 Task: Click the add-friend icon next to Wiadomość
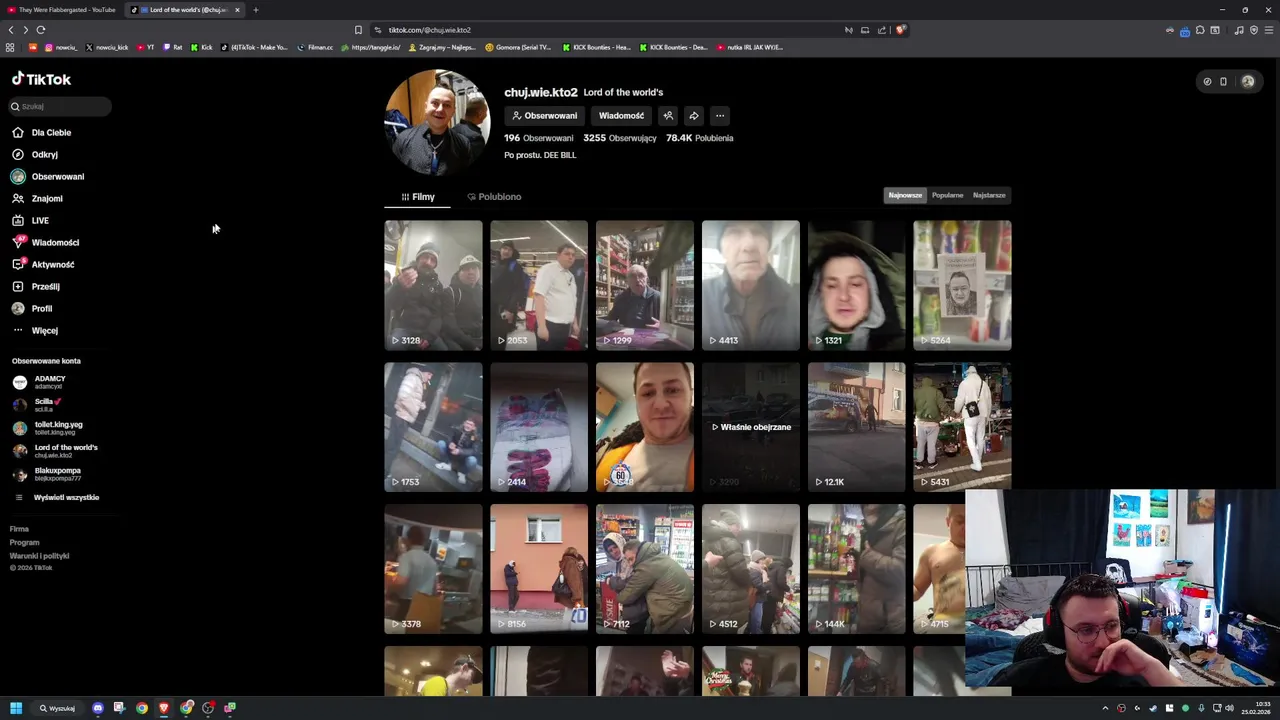pos(668,116)
